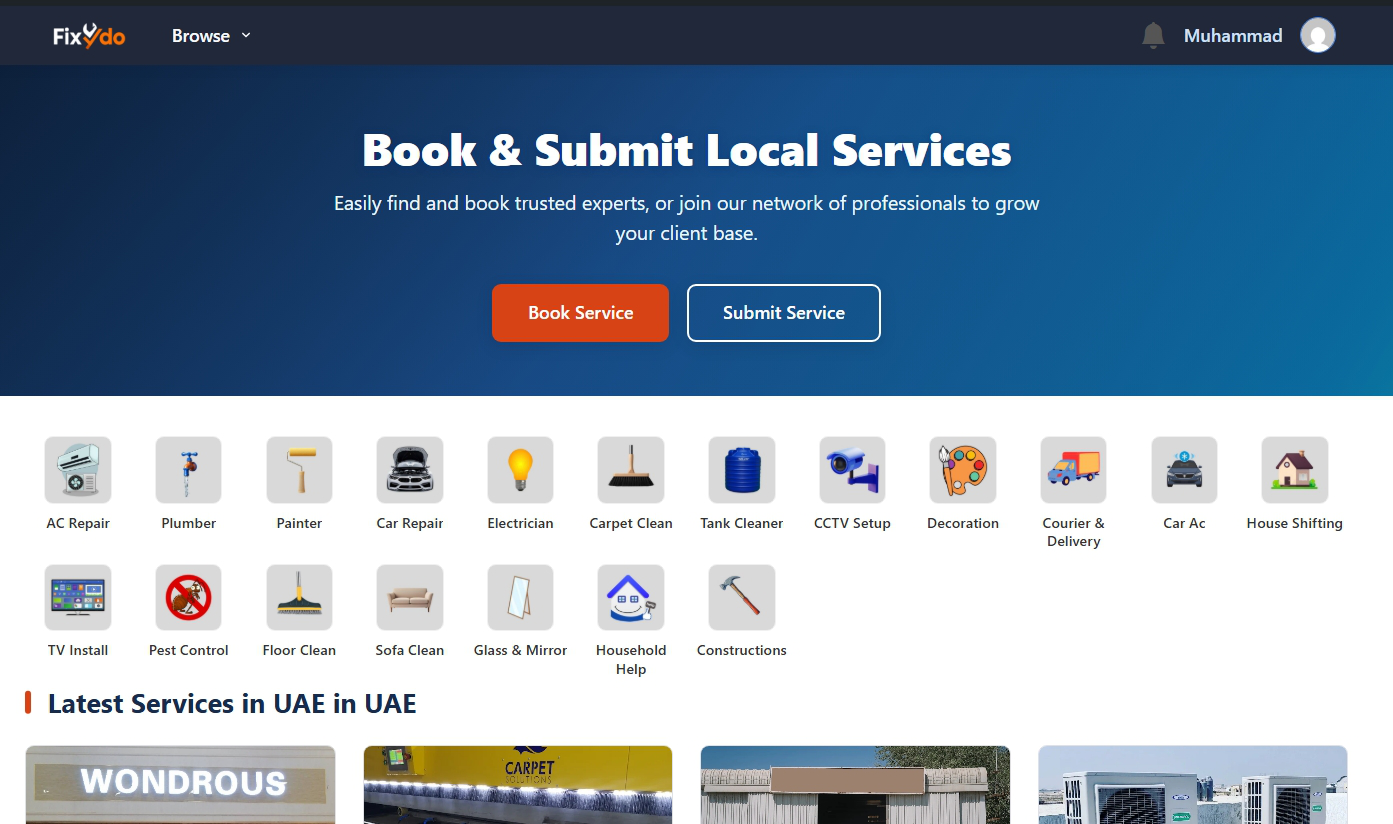
Task: Click the Book Service button
Action: [x=580, y=313]
